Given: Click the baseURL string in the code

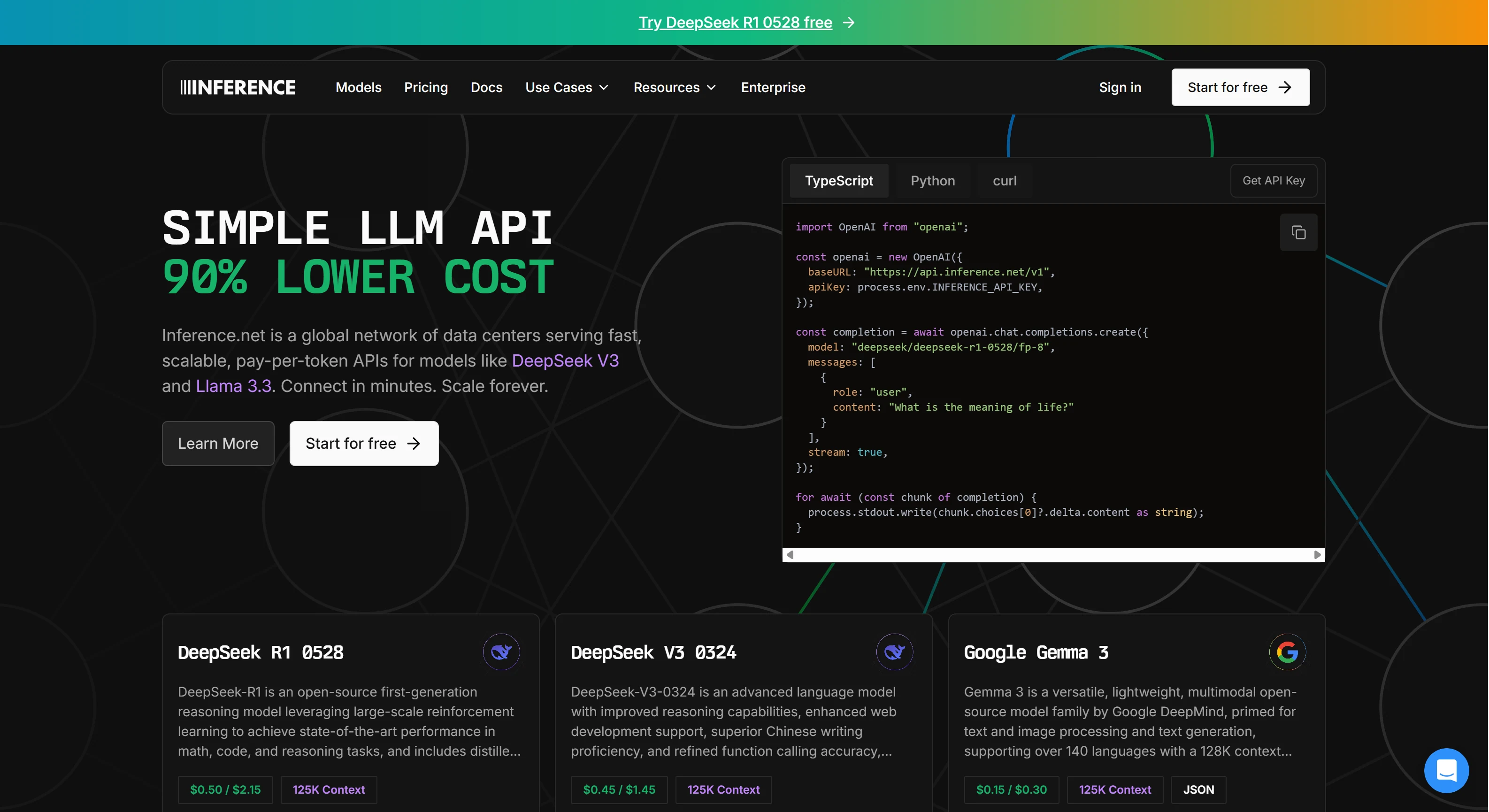Looking at the screenshot, I should (957, 272).
